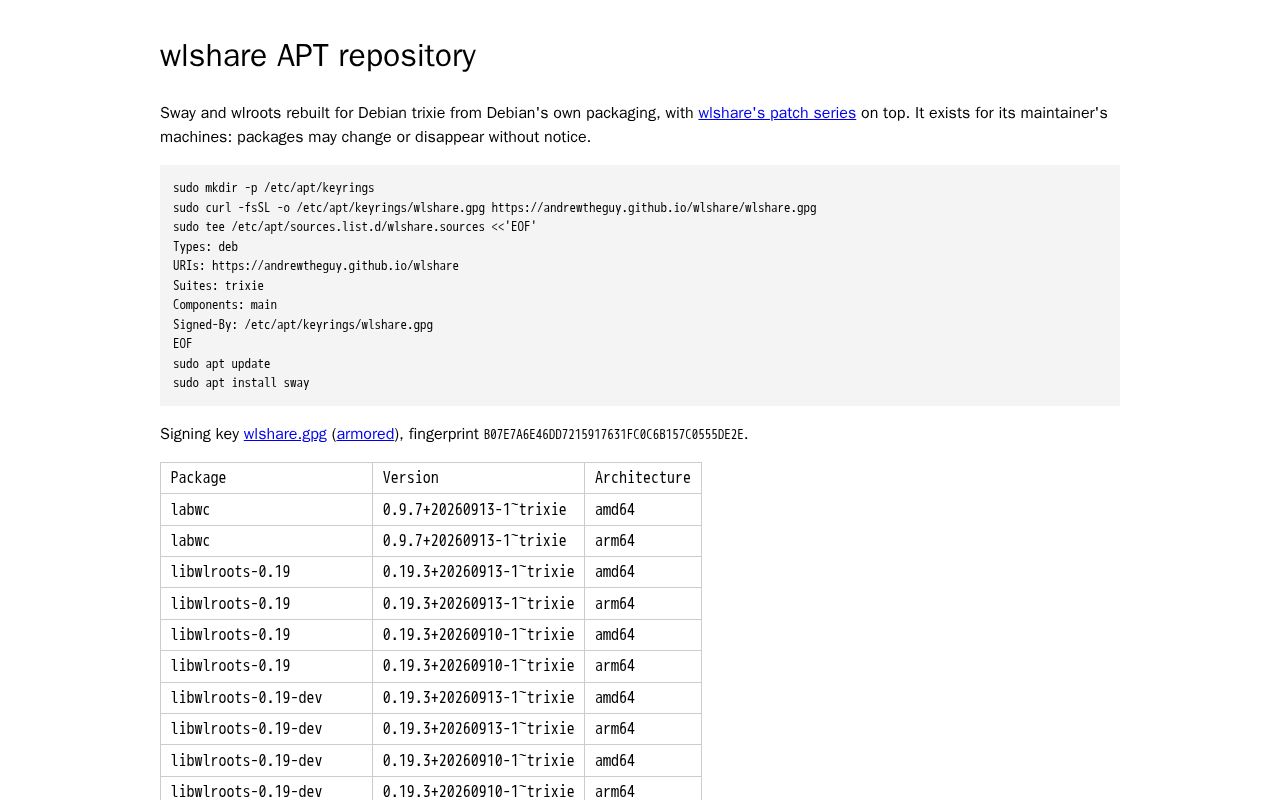The height and width of the screenshot is (800, 1280).
Task: Click the Version column header
Action: click(478, 478)
